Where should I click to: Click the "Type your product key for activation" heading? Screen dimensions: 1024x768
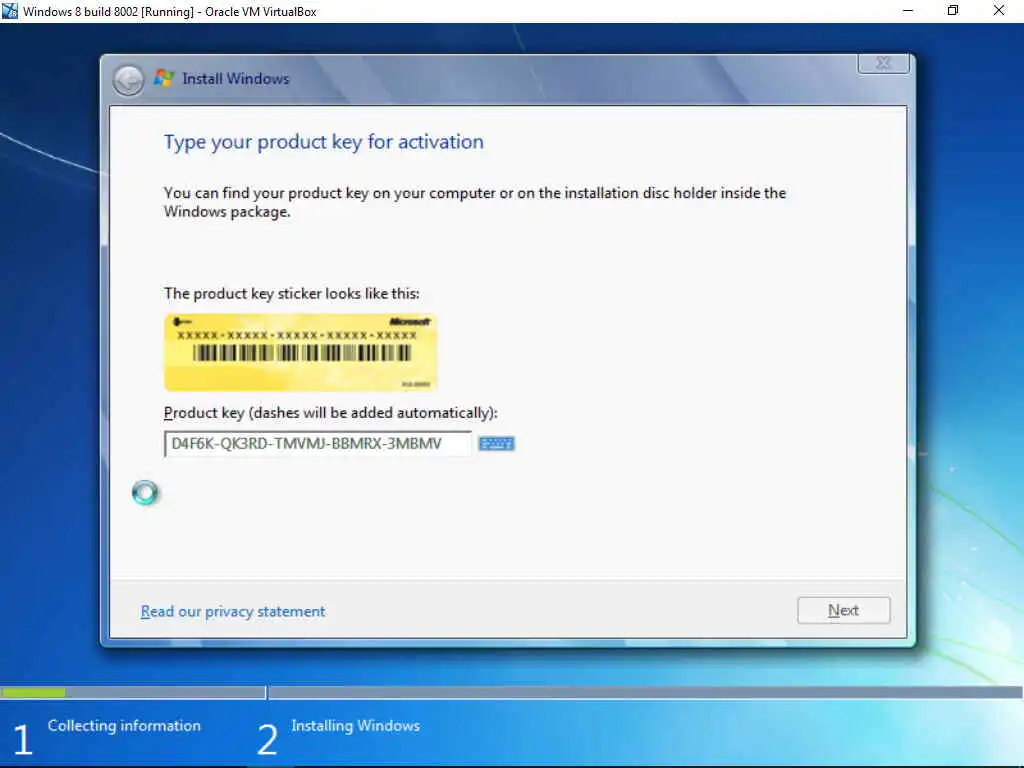(x=323, y=142)
